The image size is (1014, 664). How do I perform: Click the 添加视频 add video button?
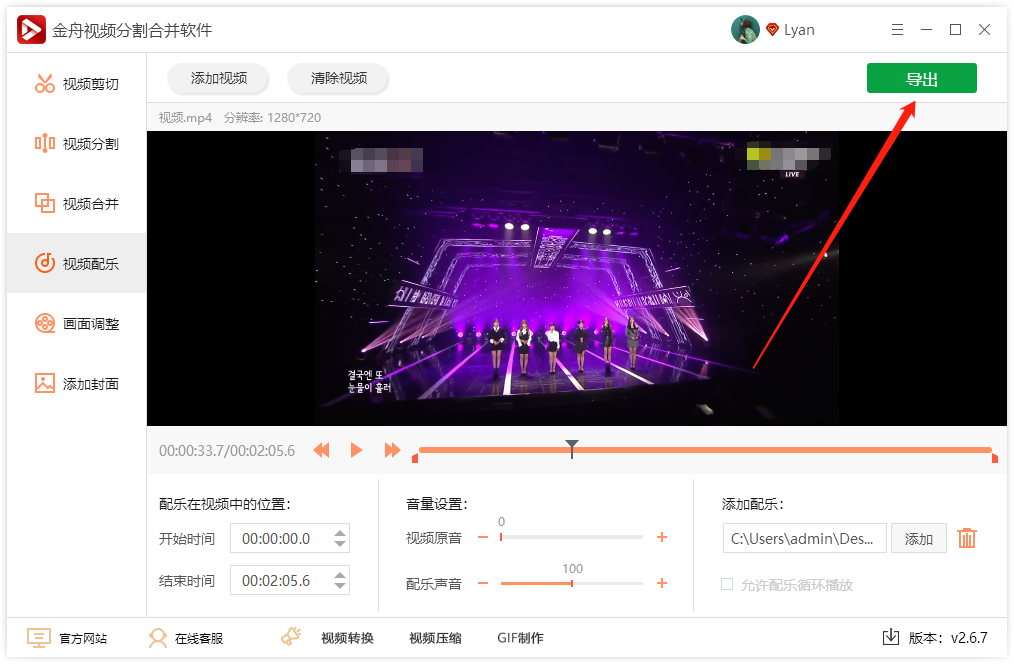point(219,78)
